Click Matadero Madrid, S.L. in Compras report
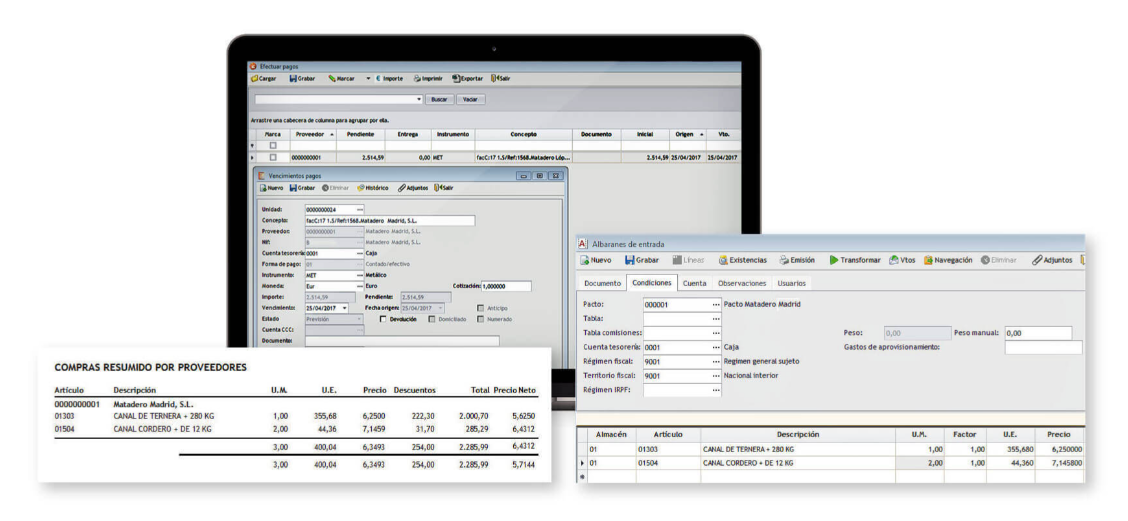Image resolution: width=1128 pixels, height=521 pixels. (153, 404)
